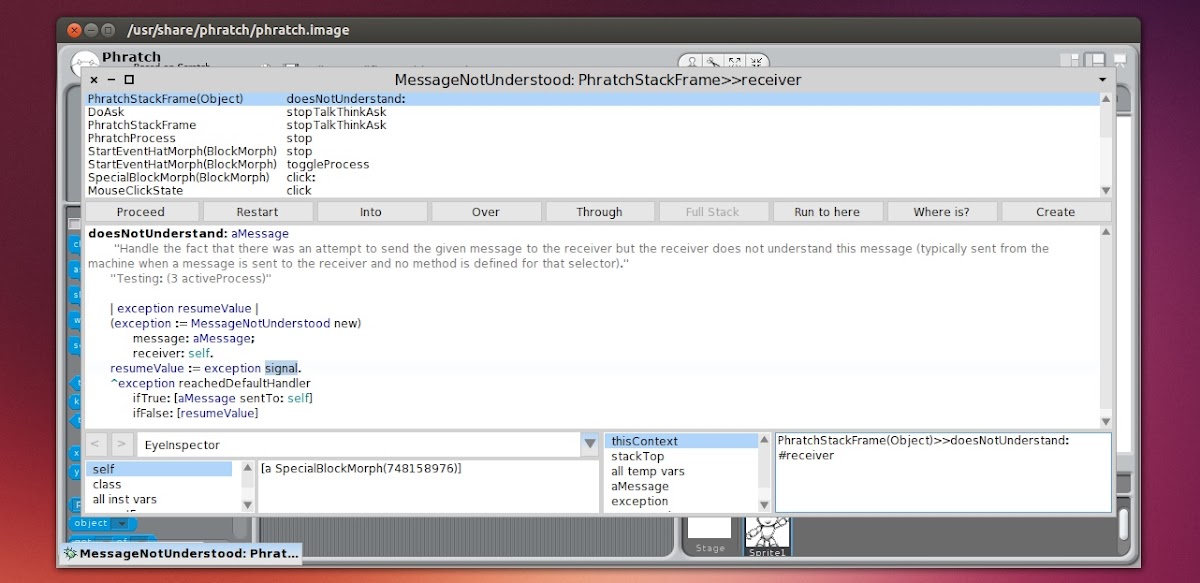Select the DoAsk stopTalkThinkAsk stack row

[x=592, y=112]
